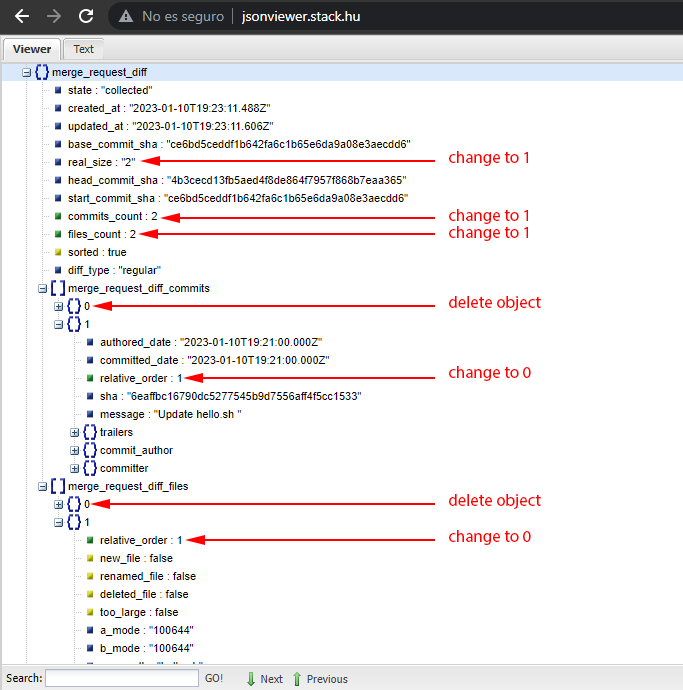The height and width of the screenshot is (690, 683).
Task: Click the green Next arrow icon
Action: coord(250,678)
